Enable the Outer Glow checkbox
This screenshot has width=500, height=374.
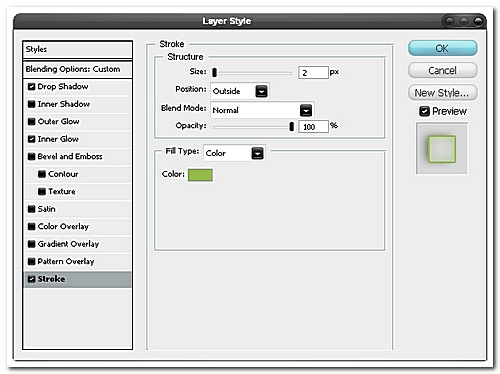pyautogui.click(x=31, y=121)
